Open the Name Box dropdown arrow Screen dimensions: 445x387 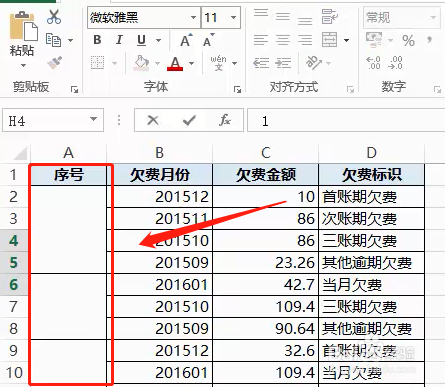click(94, 119)
